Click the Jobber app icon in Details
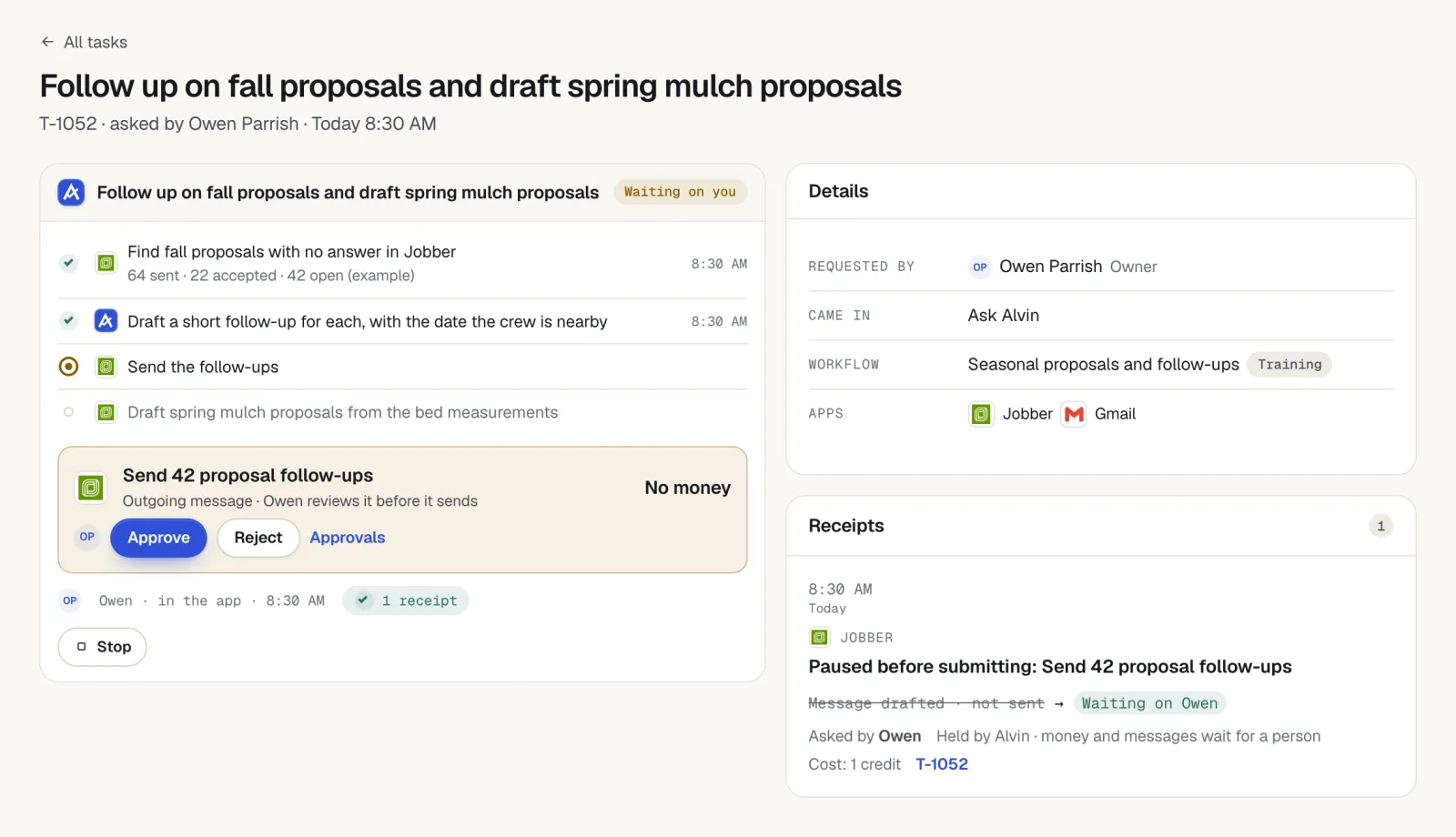The width and height of the screenshot is (1456, 837). (981, 414)
